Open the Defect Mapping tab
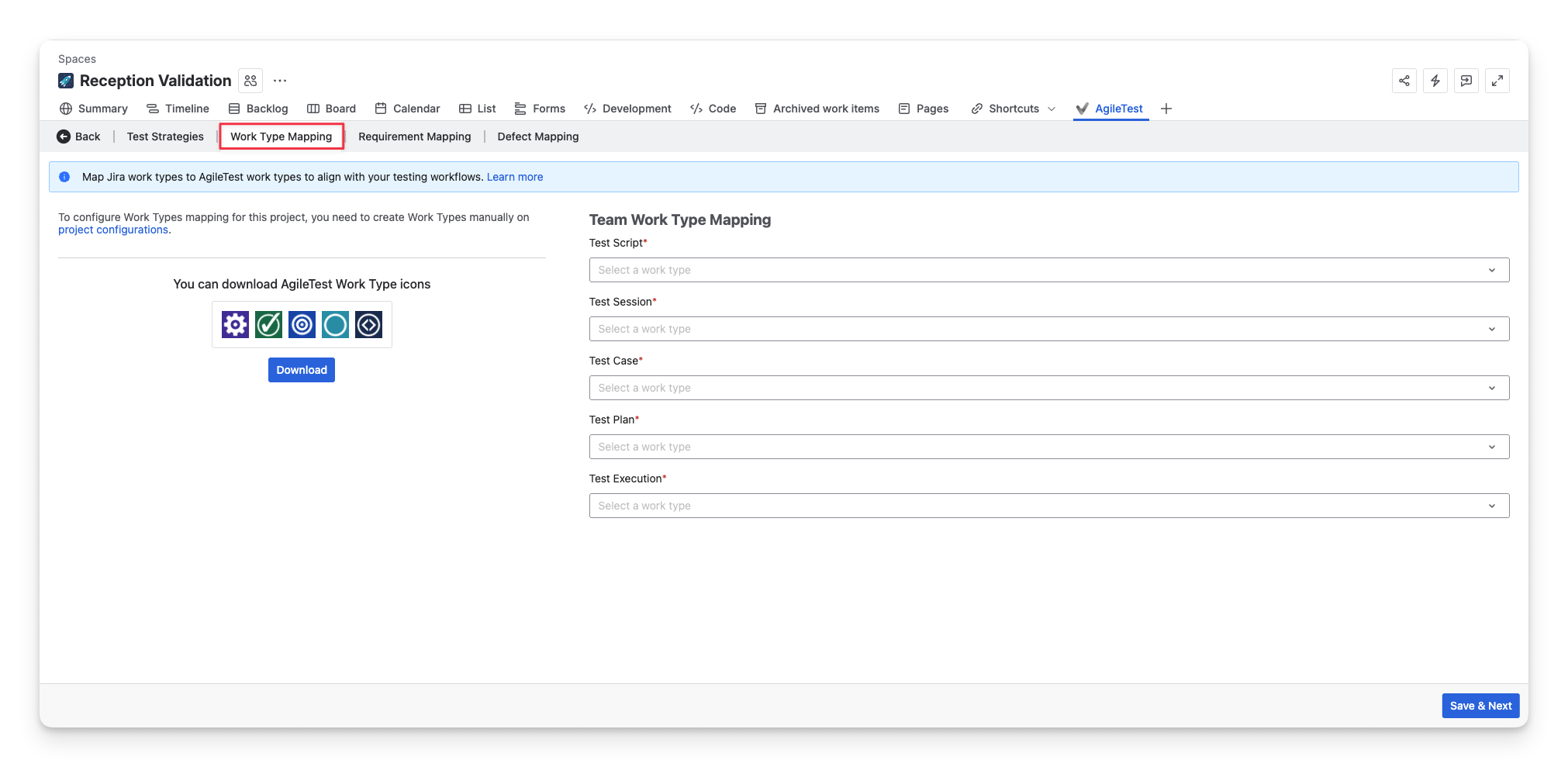 pyautogui.click(x=537, y=136)
